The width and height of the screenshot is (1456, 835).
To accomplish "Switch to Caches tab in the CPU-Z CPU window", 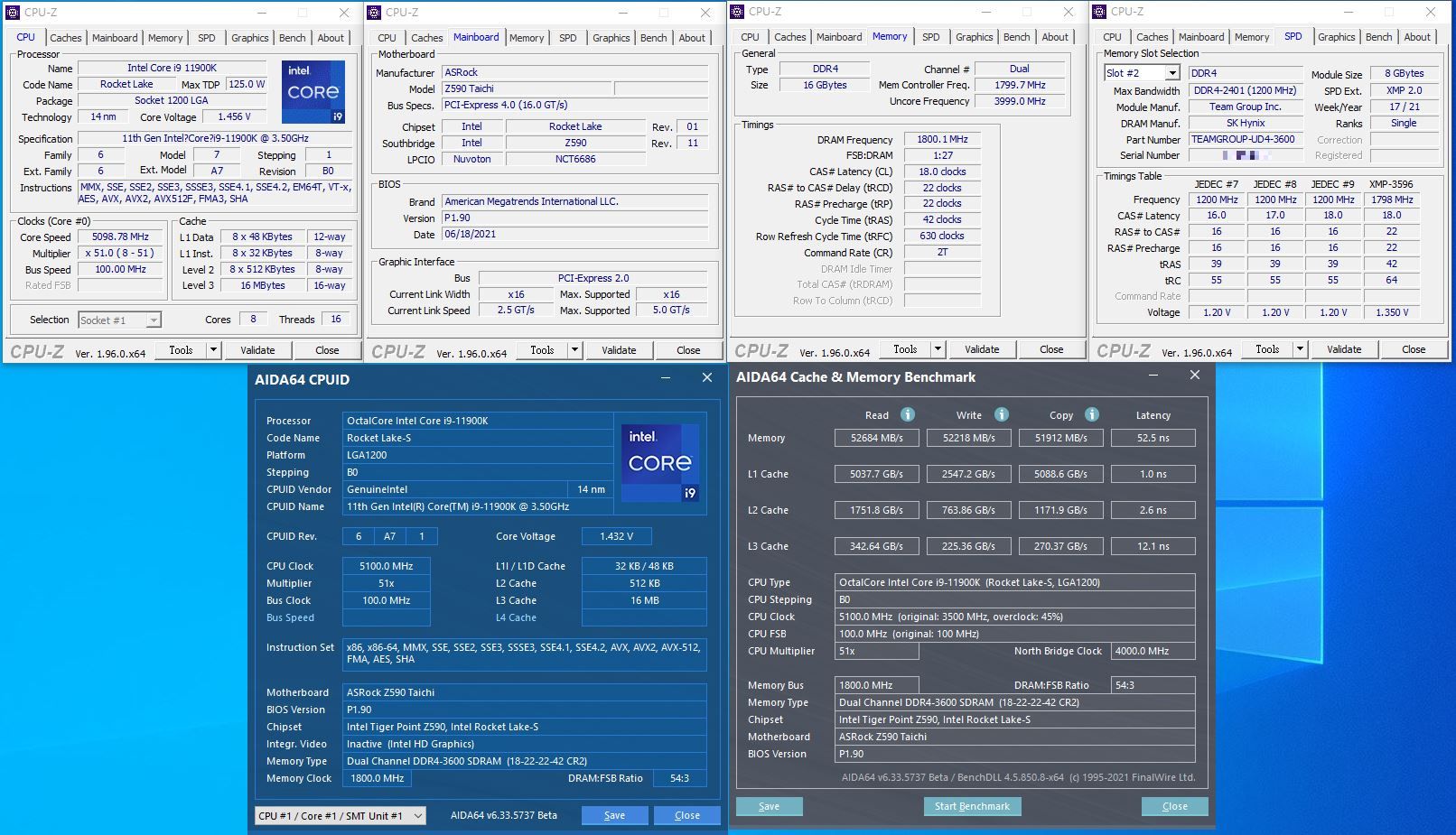I will pos(66,38).
